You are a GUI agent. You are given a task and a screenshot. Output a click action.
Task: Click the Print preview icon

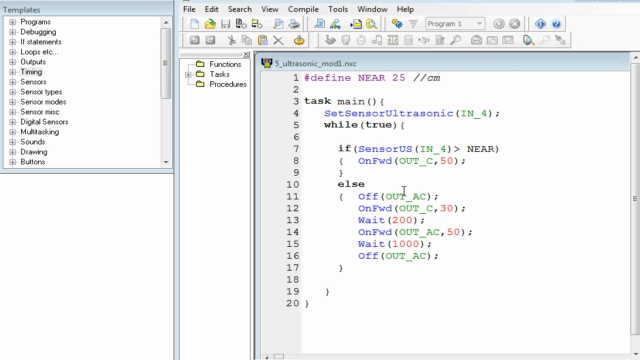click(278, 24)
